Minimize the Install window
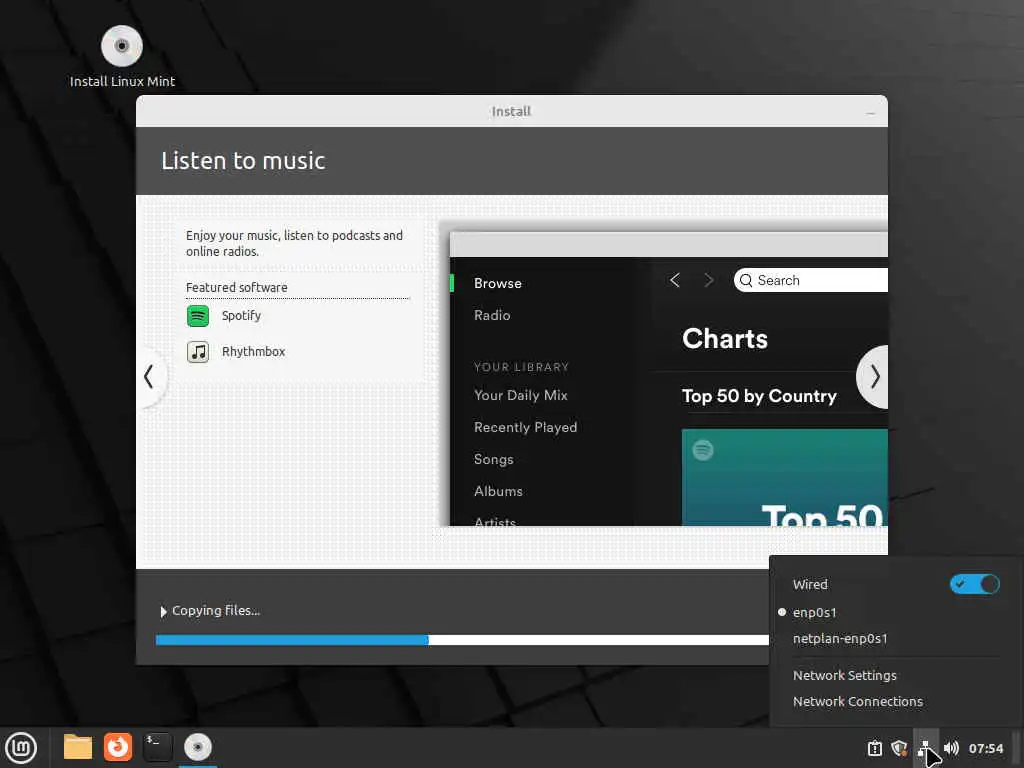This screenshot has width=1024, height=768. click(871, 112)
